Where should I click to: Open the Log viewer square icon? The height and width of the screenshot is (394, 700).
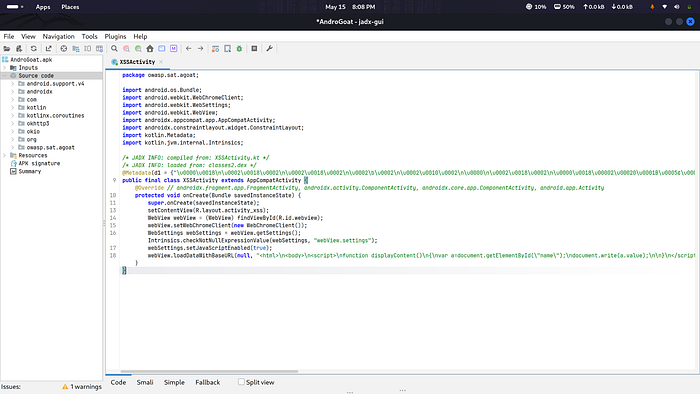coord(254,49)
